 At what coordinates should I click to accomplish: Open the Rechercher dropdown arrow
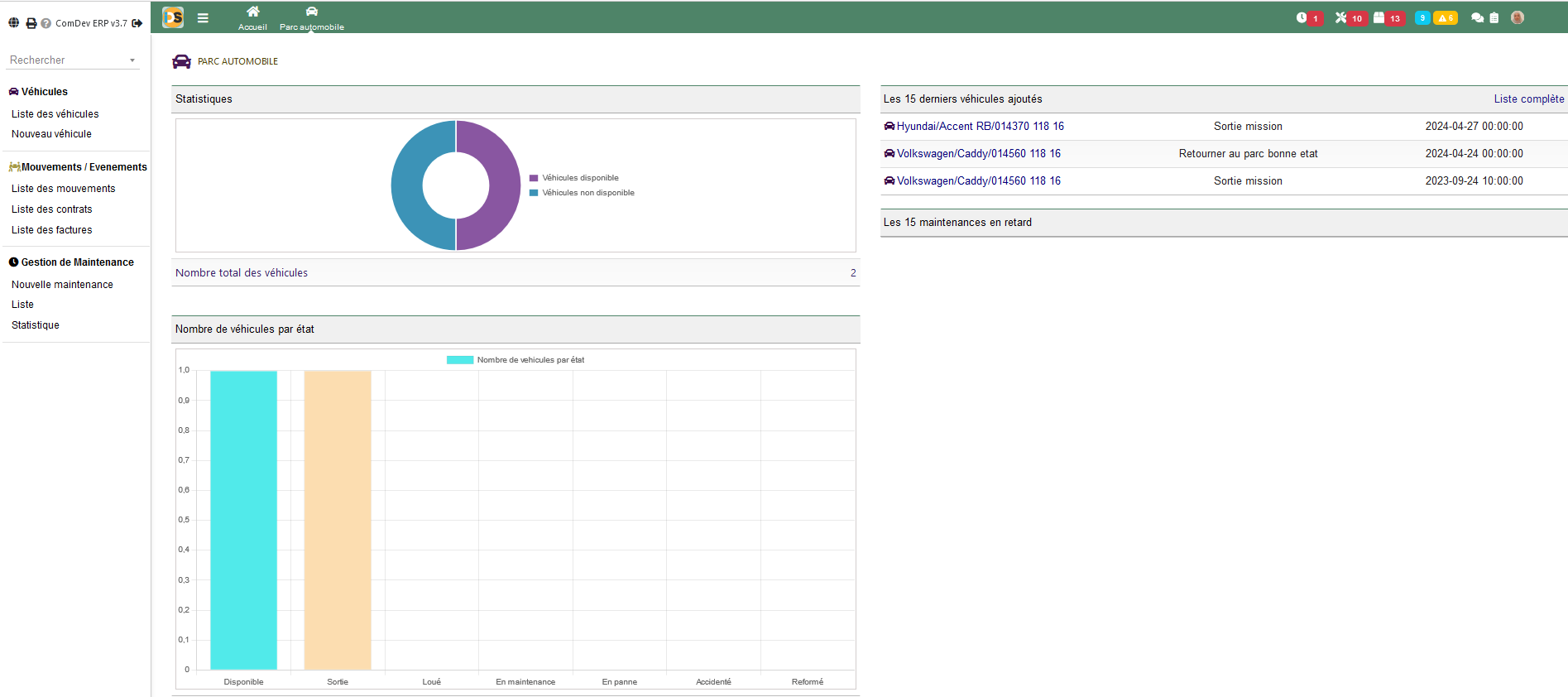tap(132, 60)
